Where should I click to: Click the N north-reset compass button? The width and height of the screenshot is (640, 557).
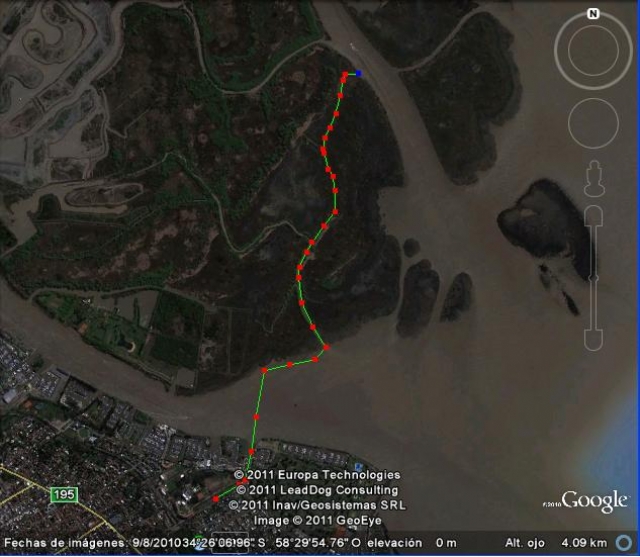click(x=593, y=14)
